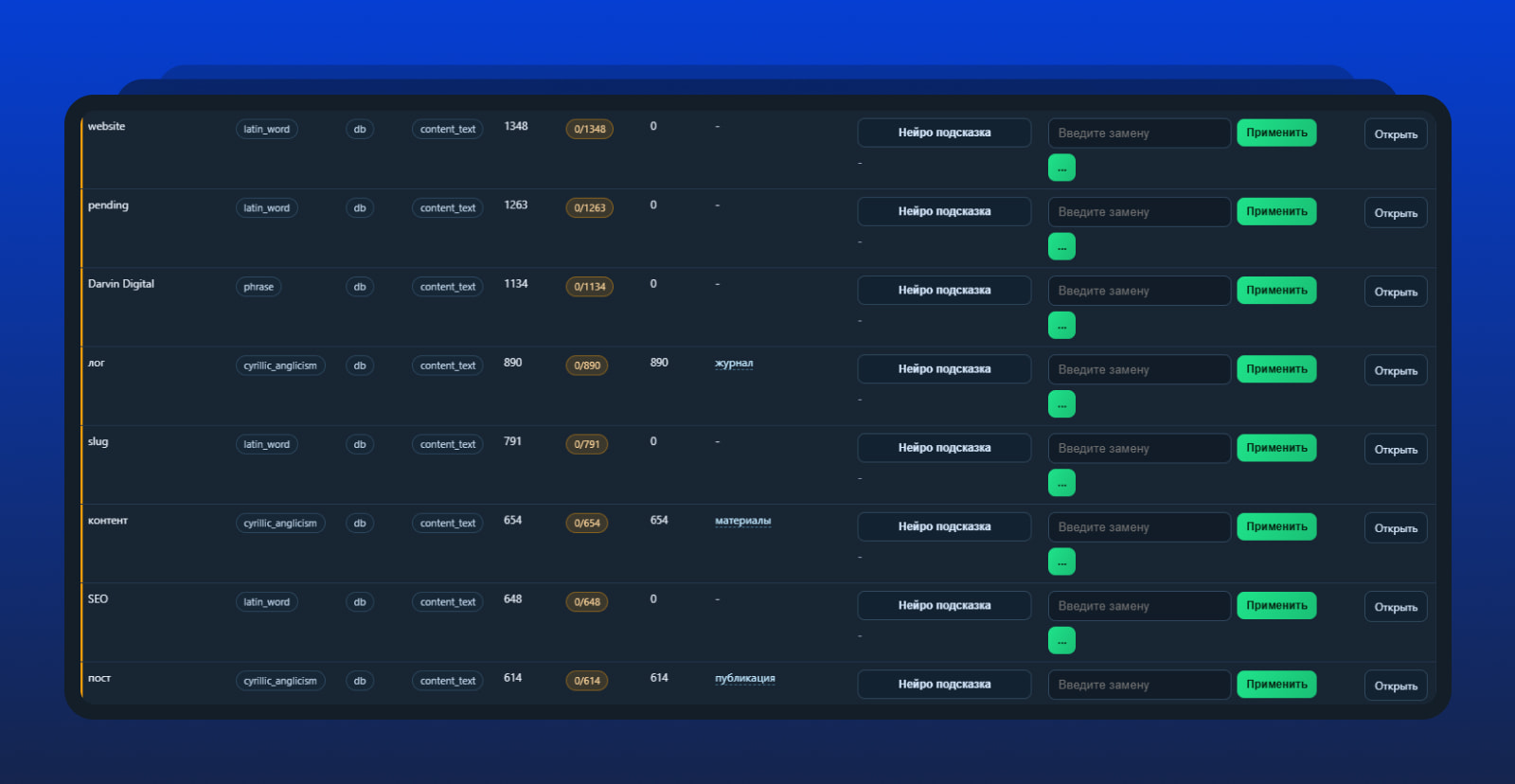Click the 0/1348 progress badge
The image size is (1515, 784).
[589, 129]
